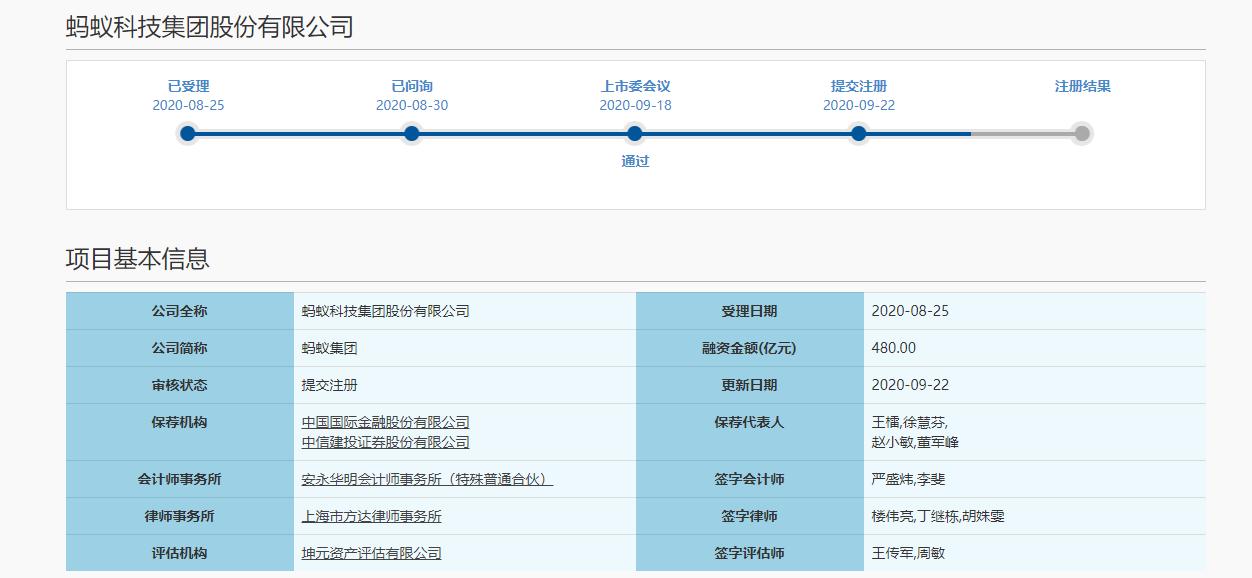Click the 480.00 financing amount cell

point(893,348)
